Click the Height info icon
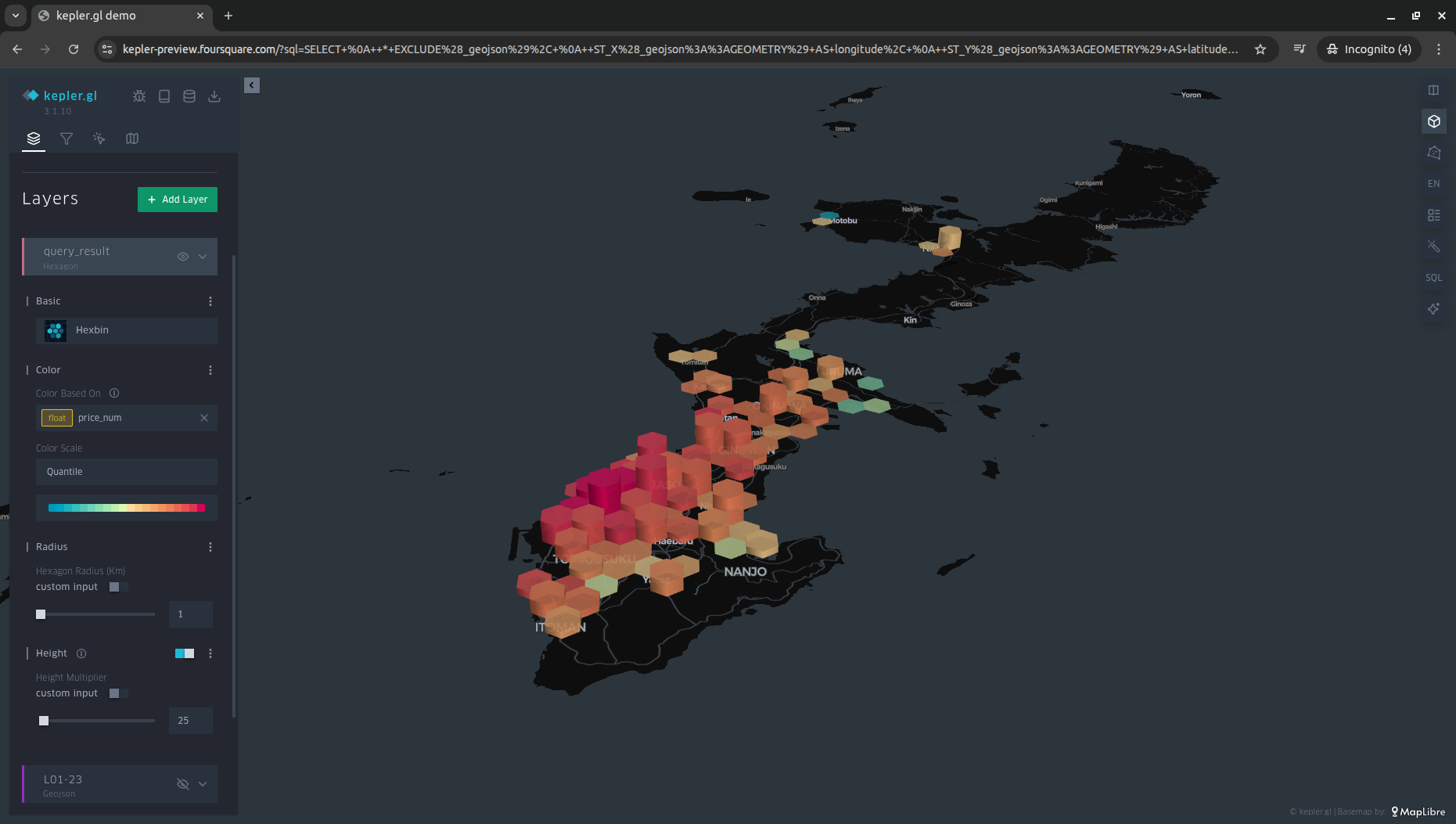This screenshot has height=824, width=1456. pyautogui.click(x=81, y=653)
